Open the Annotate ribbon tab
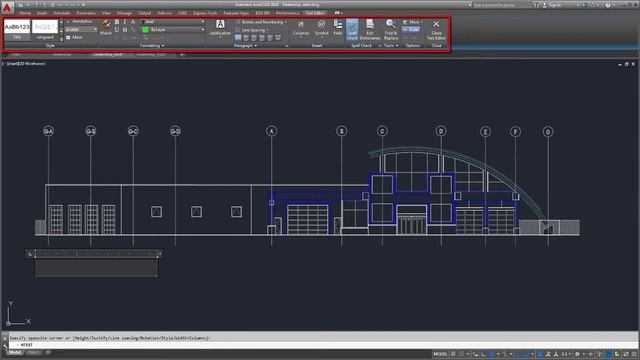Image resolution: width=640 pixels, height=360 pixels. (x=62, y=13)
